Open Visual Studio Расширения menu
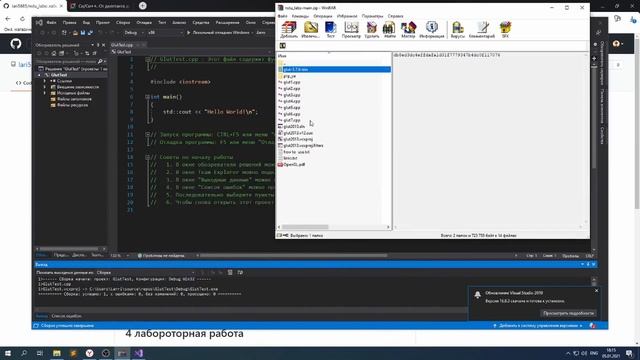This screenshot has height=360, width=640. (227, 22)
